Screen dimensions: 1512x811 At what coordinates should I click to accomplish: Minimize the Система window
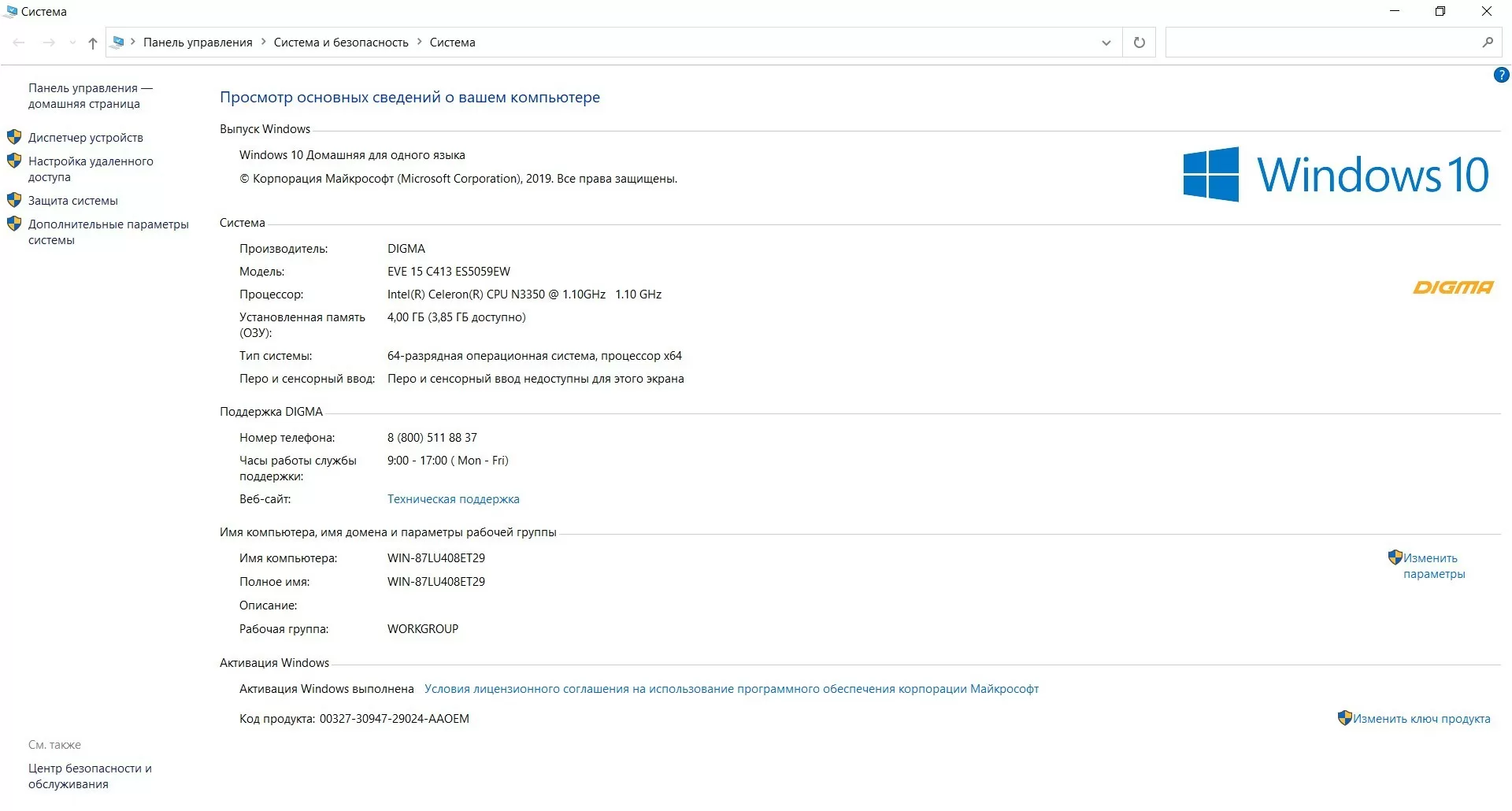click(x=1395, y=11)
